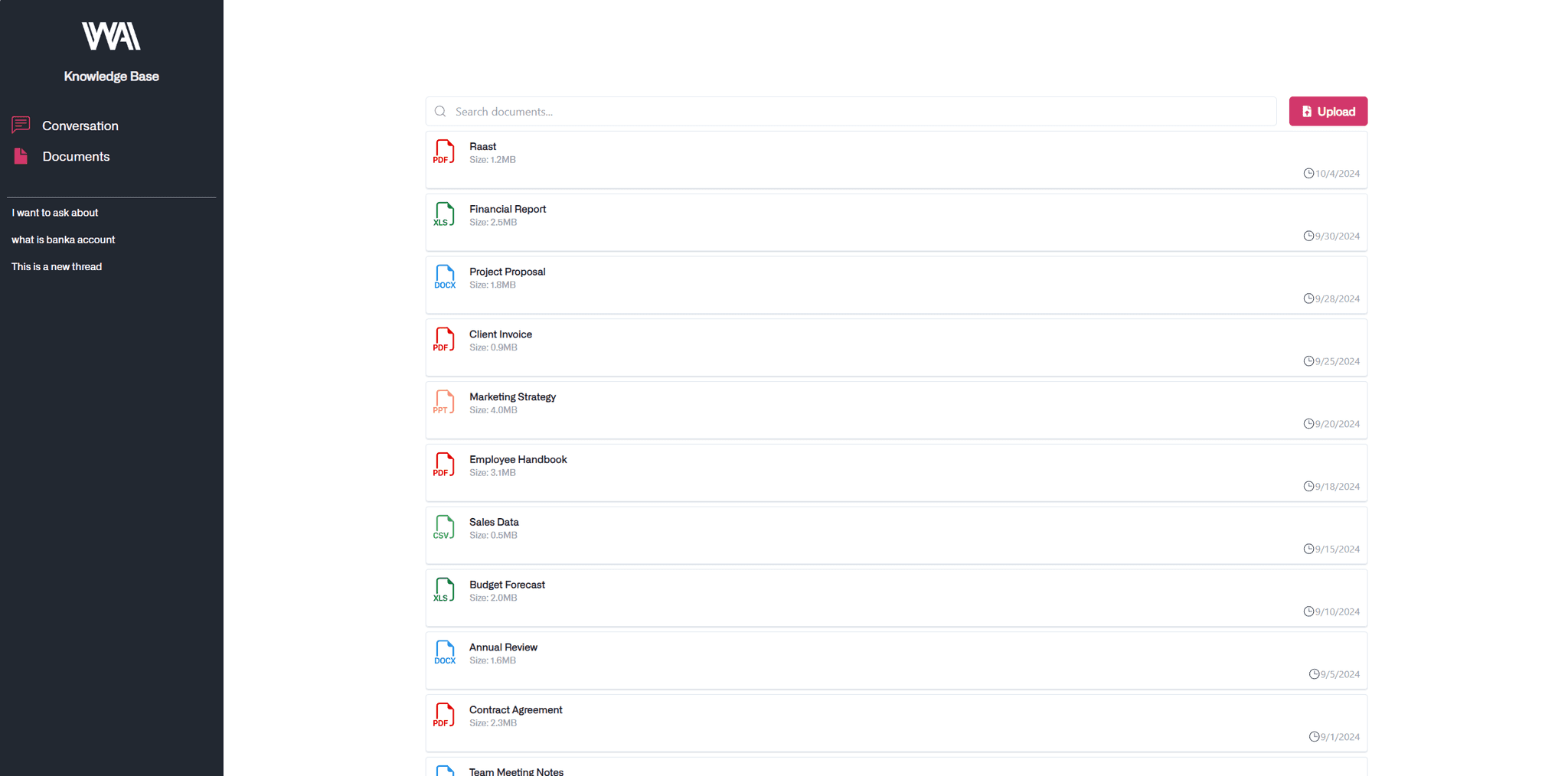Click the DOCX icon for Project Proposal
The image size is (1568, 776).
click(444, 277)
